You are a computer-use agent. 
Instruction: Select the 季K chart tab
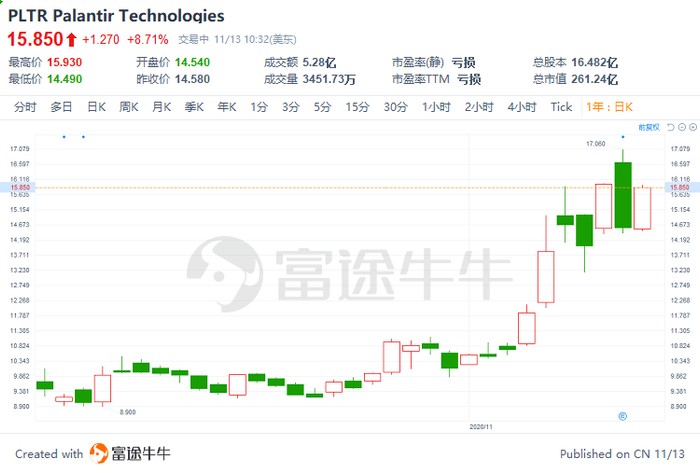(x=194, y=107)
